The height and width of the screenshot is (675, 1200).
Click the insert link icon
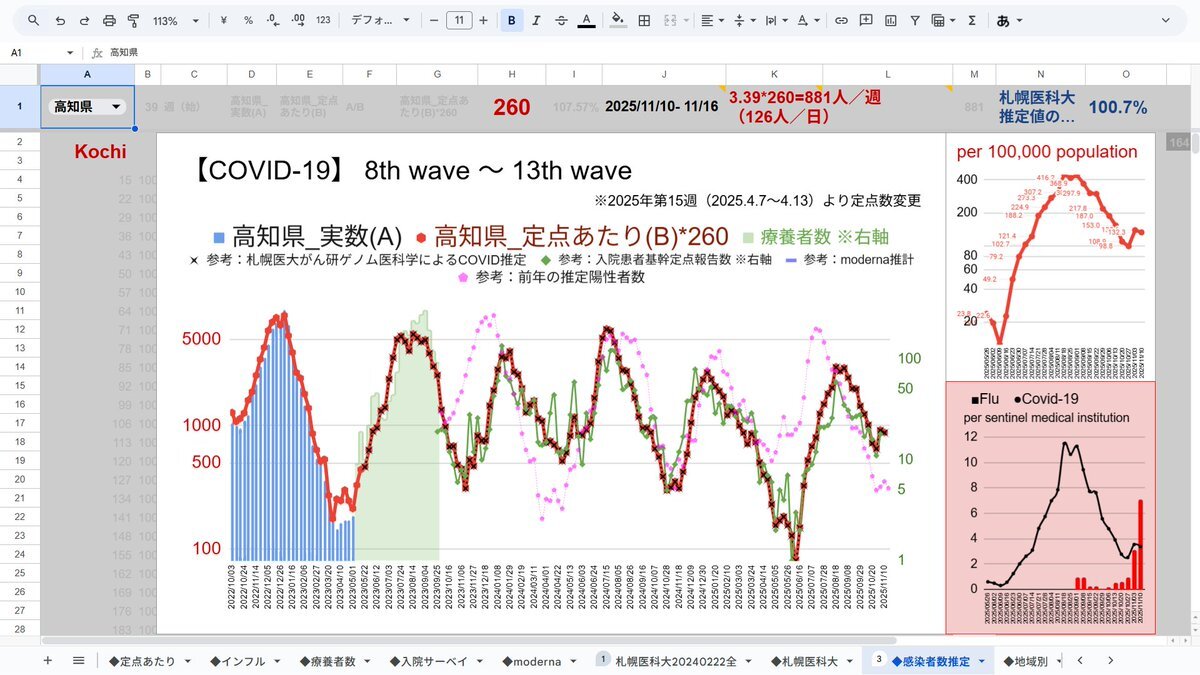coord(841,20)
